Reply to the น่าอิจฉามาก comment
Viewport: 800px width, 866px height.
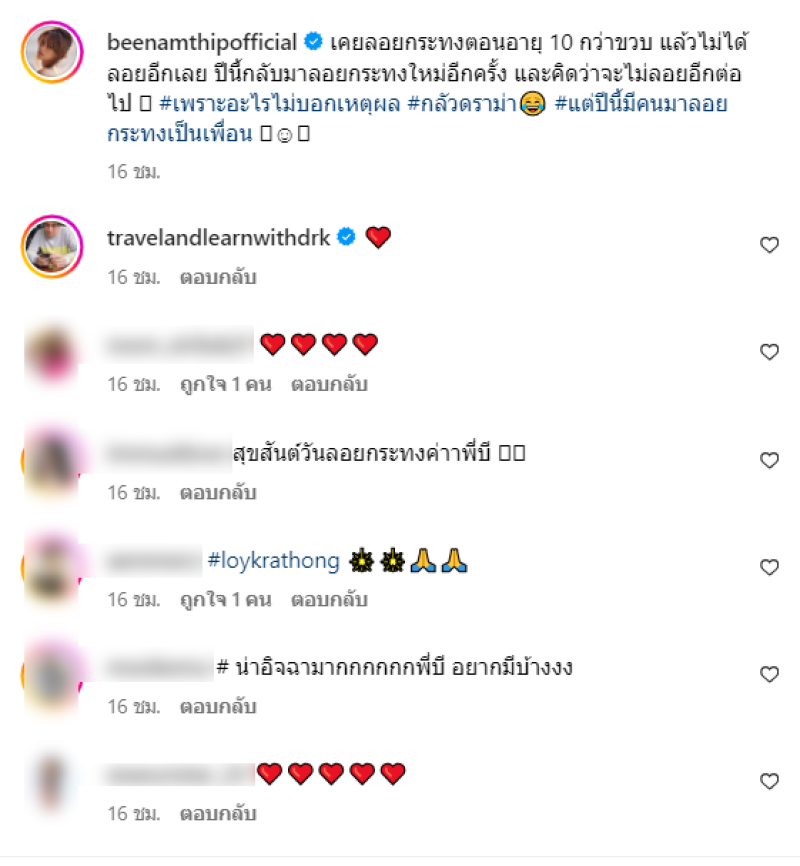[218, 707]
